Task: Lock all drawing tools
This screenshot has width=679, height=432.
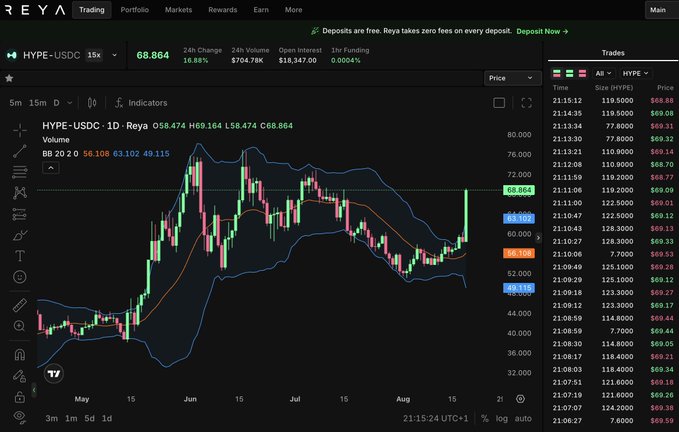Action: pos(19,397)
